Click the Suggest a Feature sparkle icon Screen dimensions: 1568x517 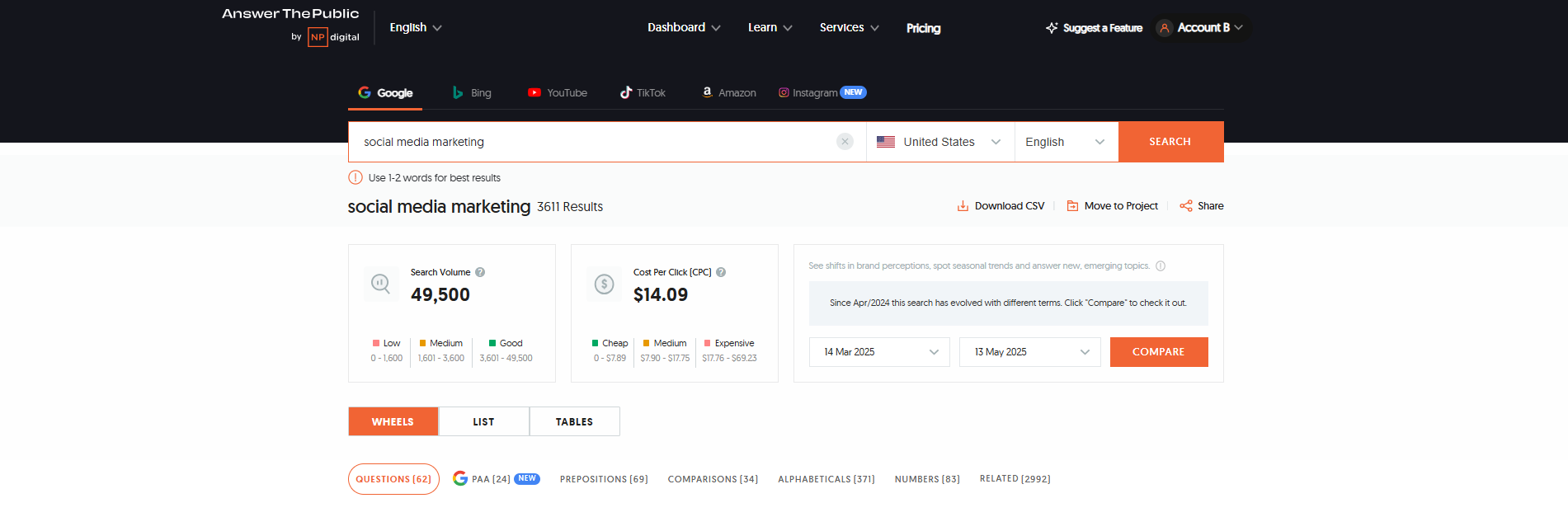(1052, 28)
